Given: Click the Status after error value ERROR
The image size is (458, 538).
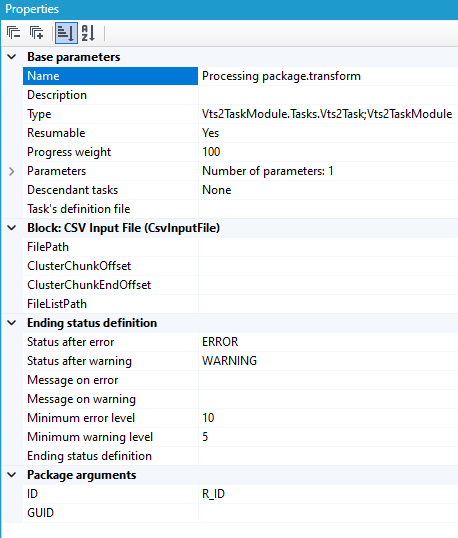Looking at the screenshot, I should pos(220,342).
